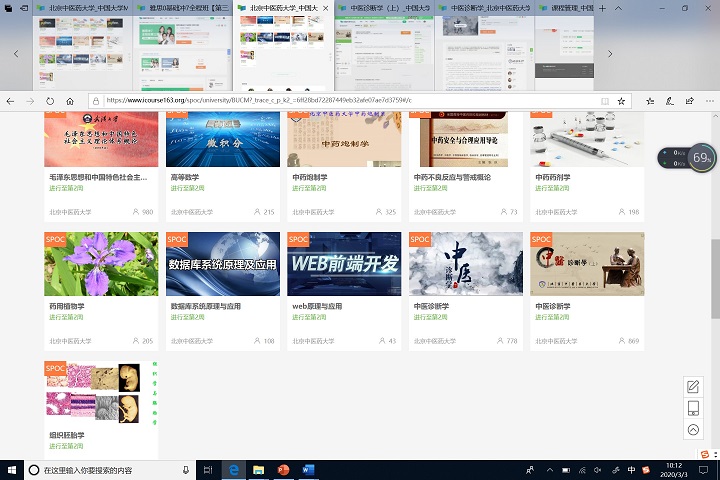
Task: Click the back-to-top arrow icon
Action: (693, 430)
